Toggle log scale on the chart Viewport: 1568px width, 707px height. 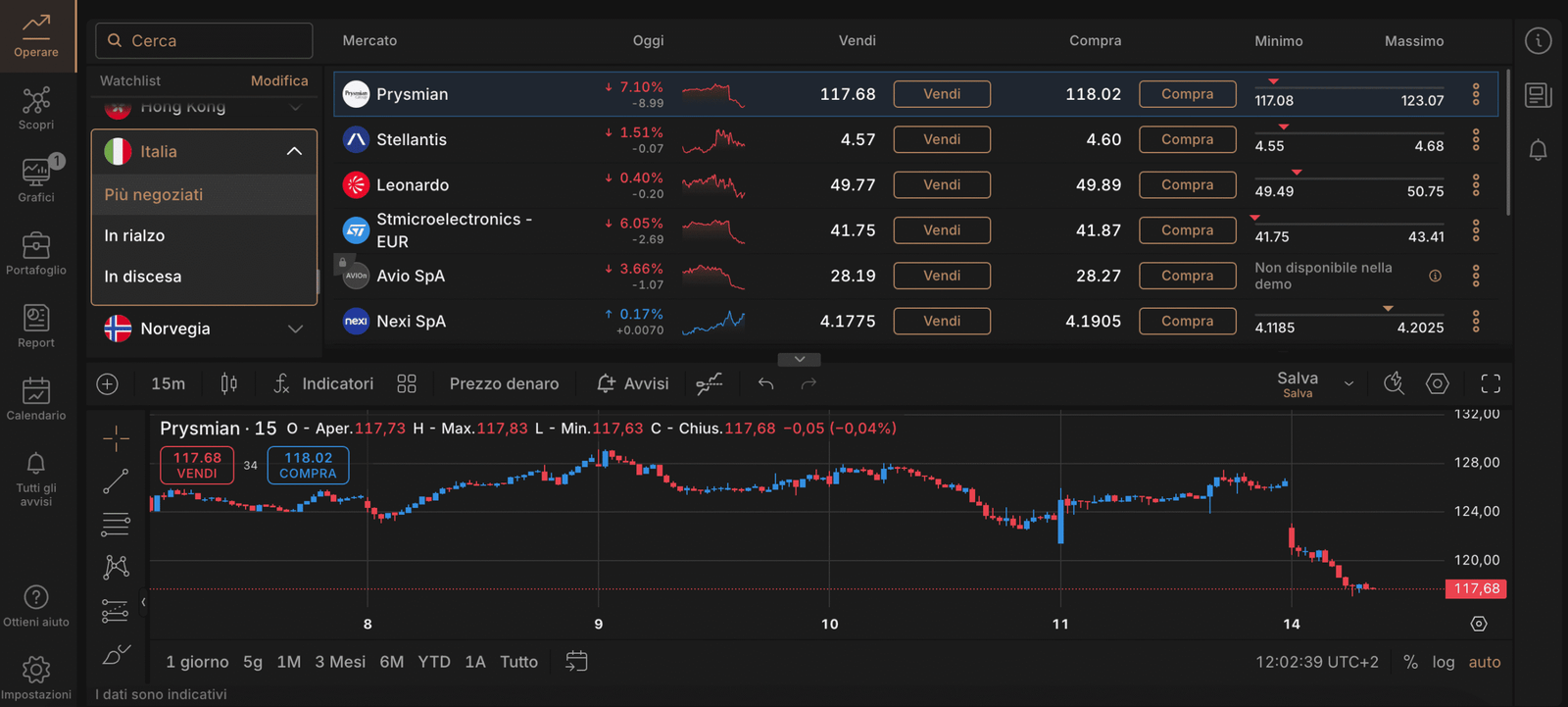pos(1444,662)
